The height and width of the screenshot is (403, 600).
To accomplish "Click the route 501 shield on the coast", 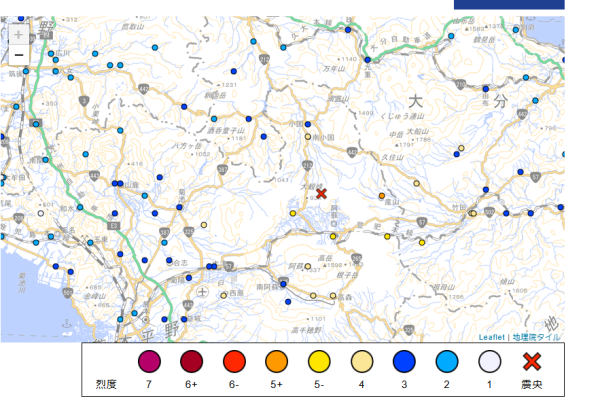I will coord(67,293).
